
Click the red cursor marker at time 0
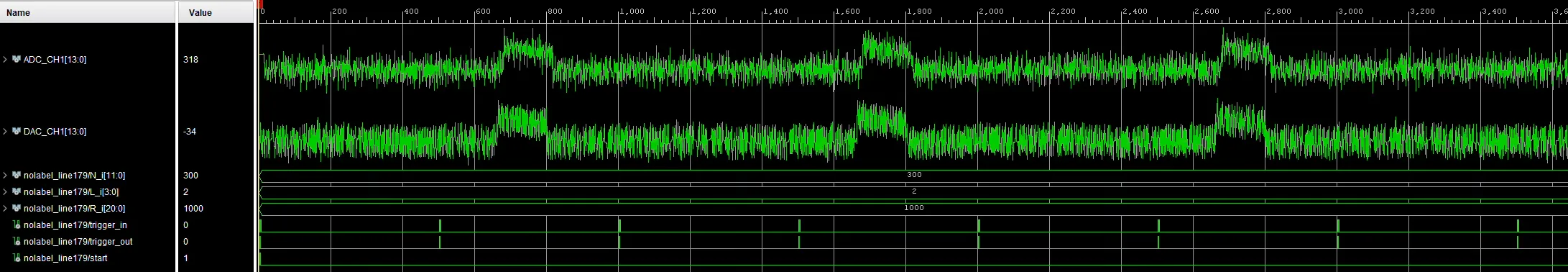[260, 4]
